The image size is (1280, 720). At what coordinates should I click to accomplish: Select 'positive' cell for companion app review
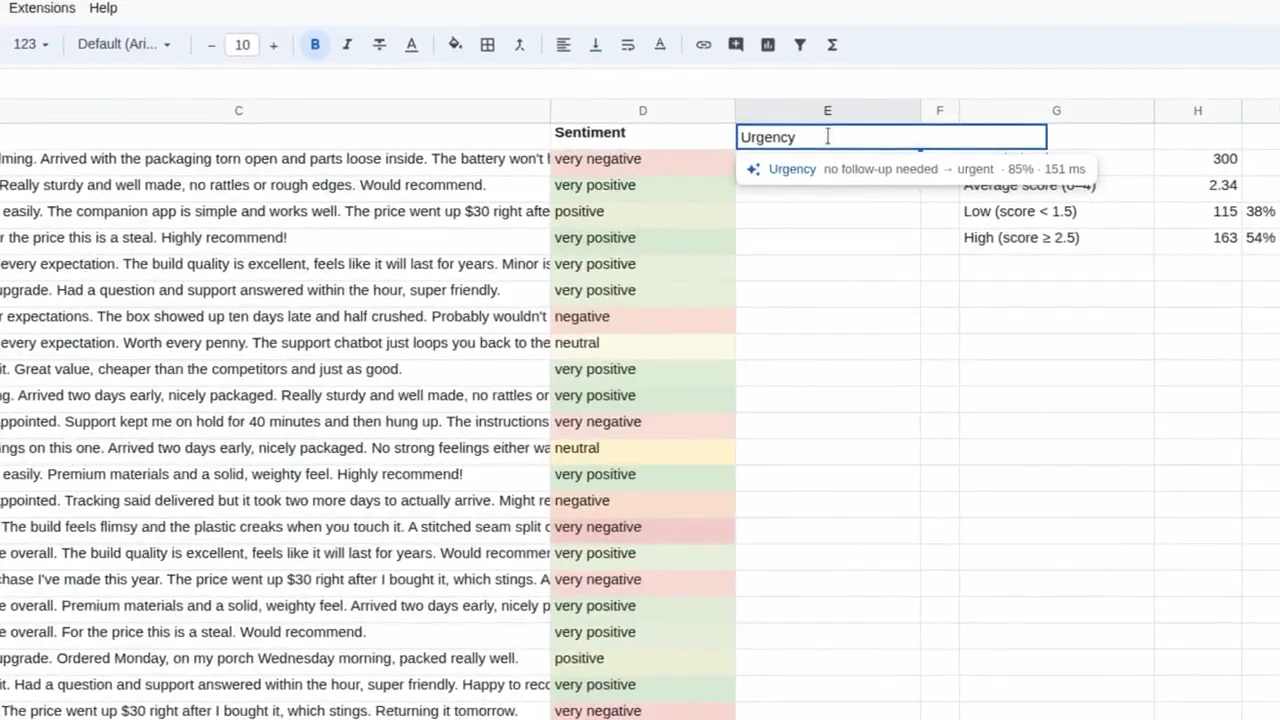point(642,211)
